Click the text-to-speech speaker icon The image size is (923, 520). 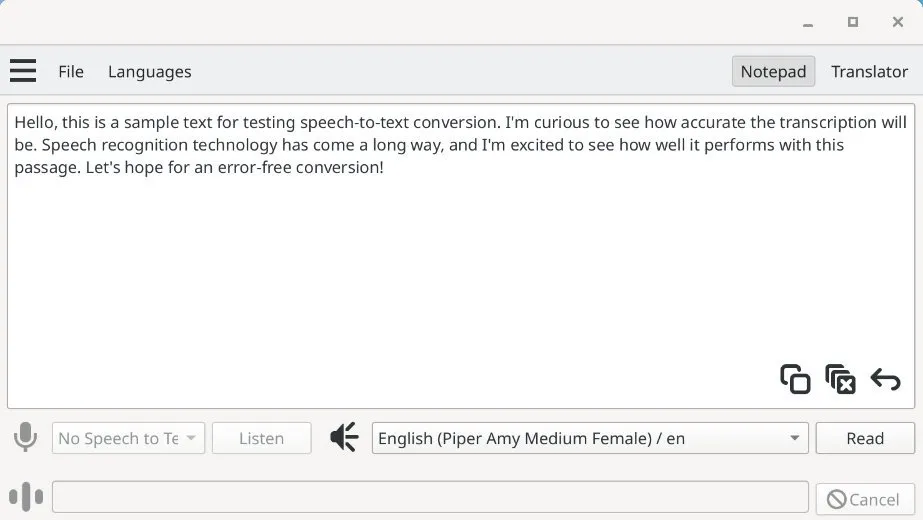[x=344, y=437]
